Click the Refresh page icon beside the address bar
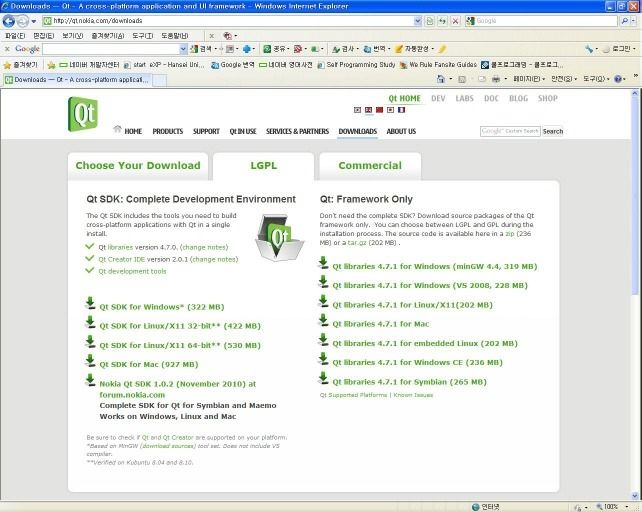Image resolution: width=642 pixels, height=512 pixels. 442,21
